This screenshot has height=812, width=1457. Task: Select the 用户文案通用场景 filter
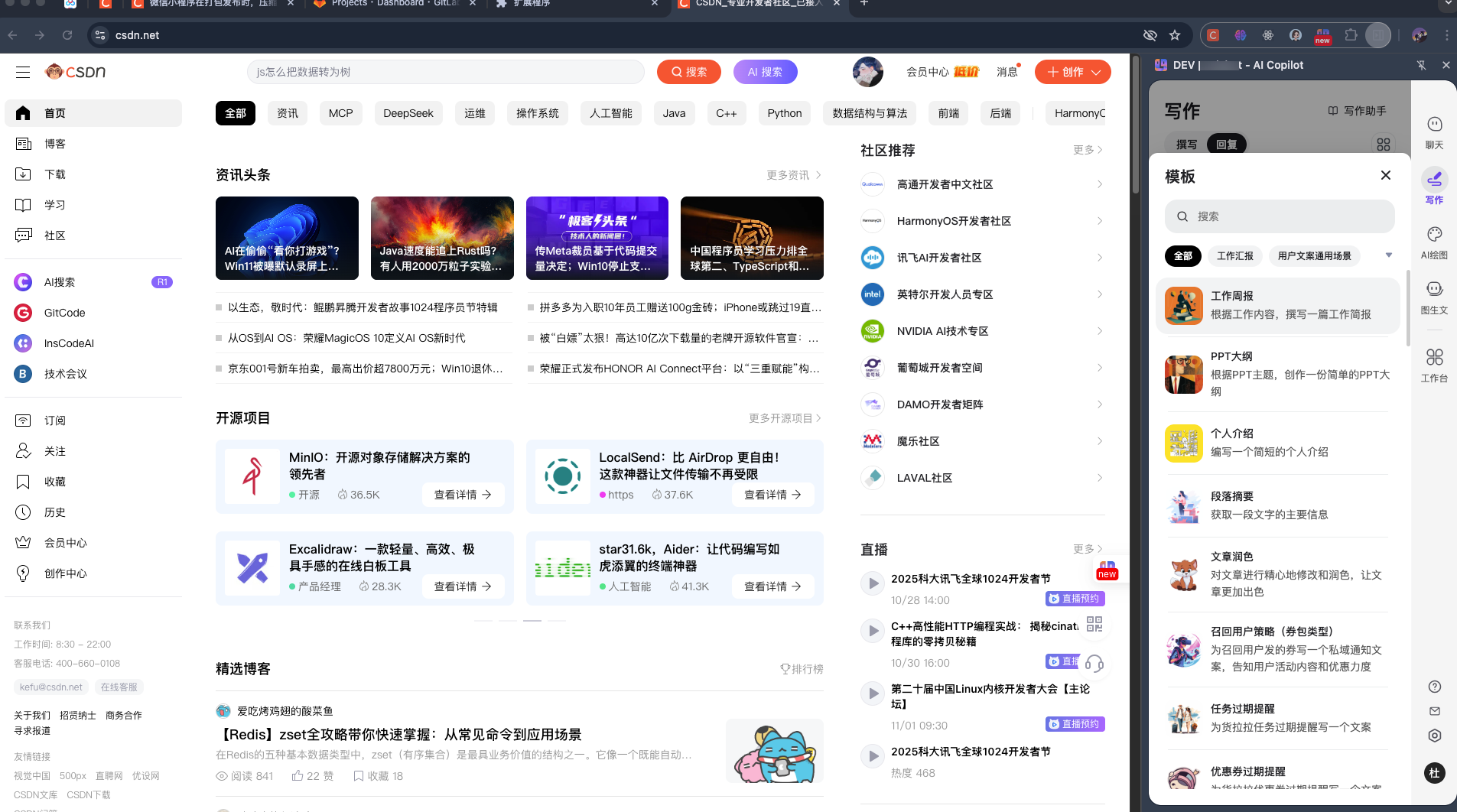1315,255
